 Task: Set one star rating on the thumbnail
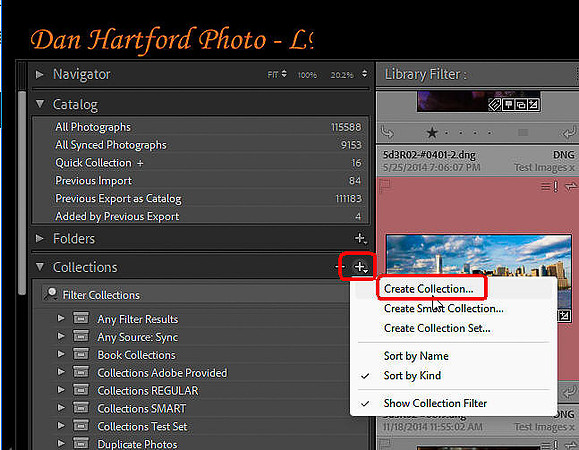click(x=432, y=132)
